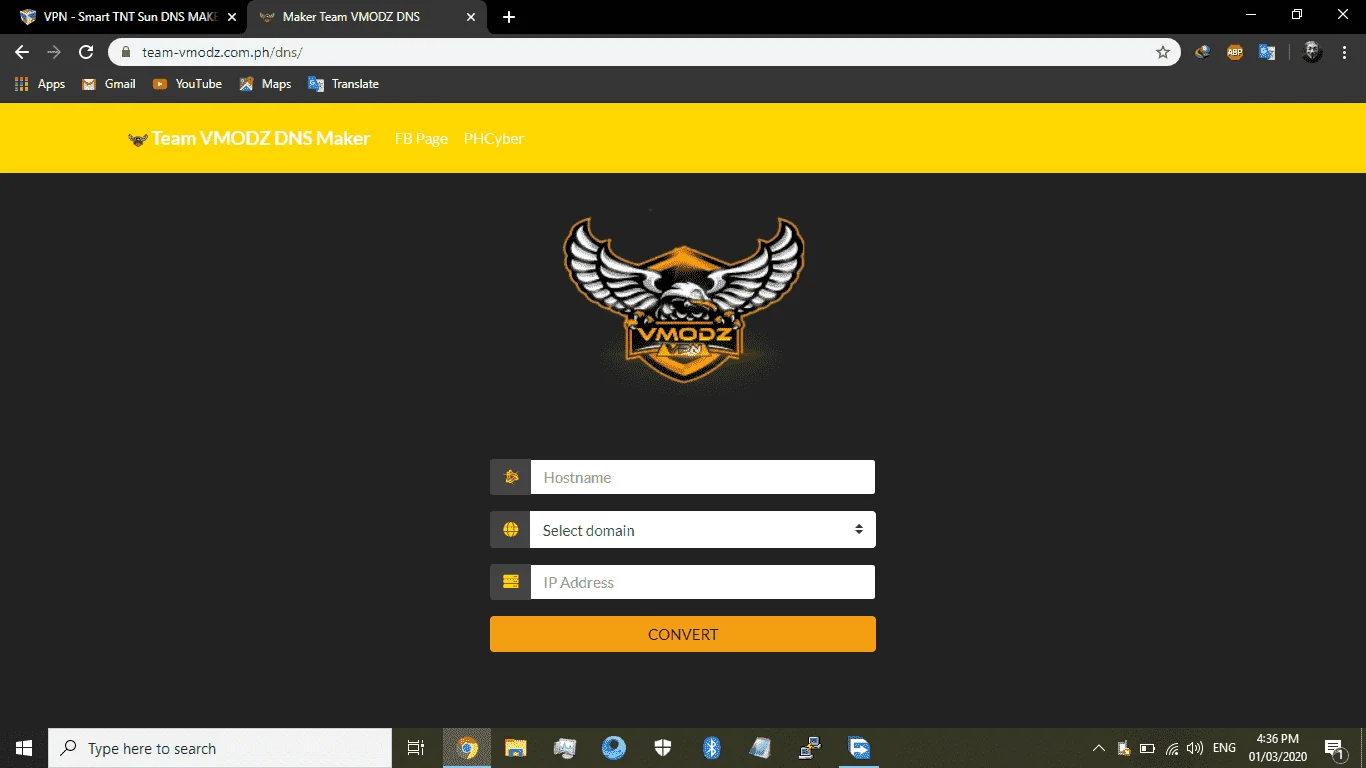Open Task View on the taskbar
Viewport: 1366px width, 768px height.
416,748
